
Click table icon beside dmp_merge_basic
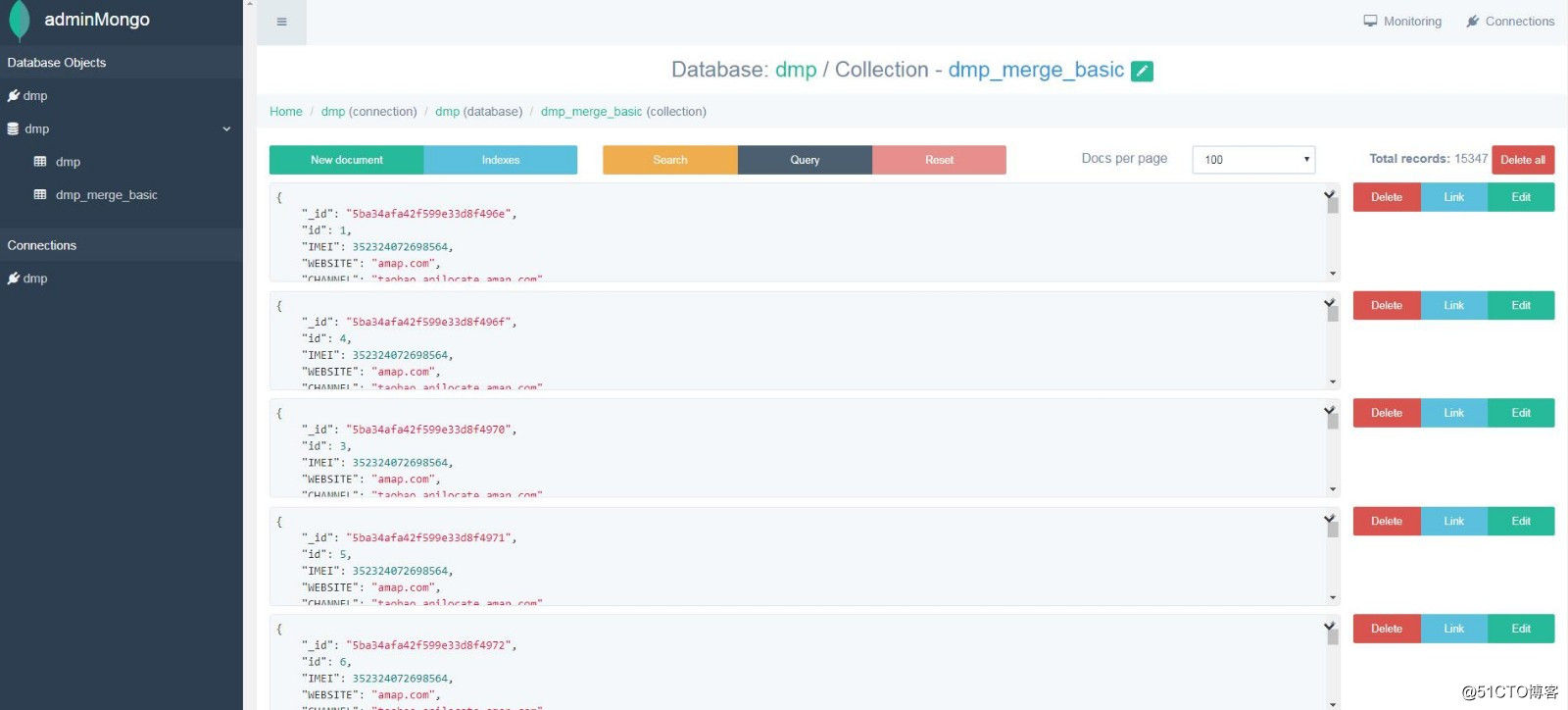coord(40,194)
